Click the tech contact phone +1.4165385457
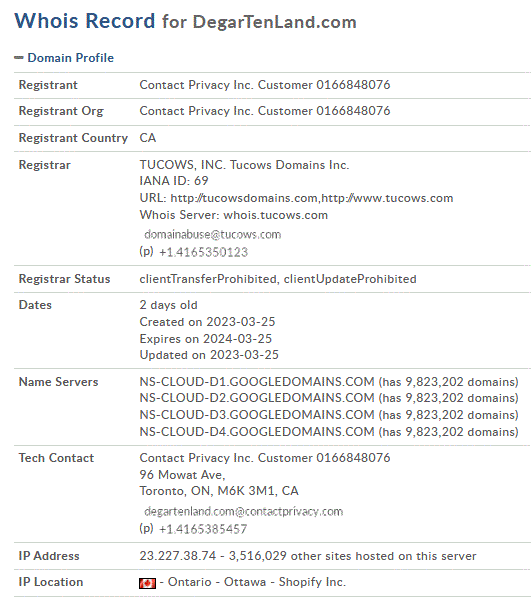Viewport: 532px width, 602px height. (203, 529)
